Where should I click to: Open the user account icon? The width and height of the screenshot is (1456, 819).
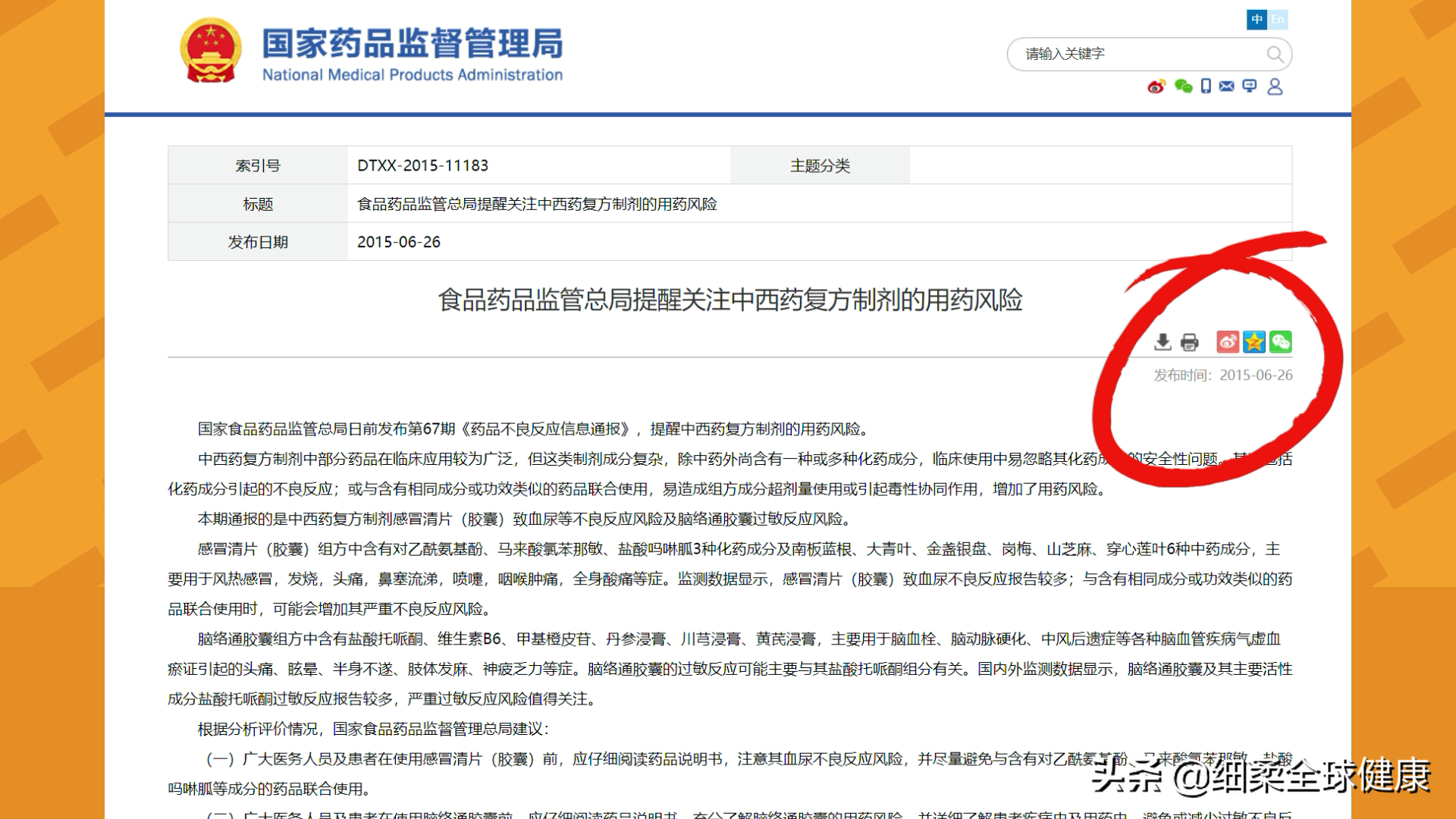(x=1276, y=86)
